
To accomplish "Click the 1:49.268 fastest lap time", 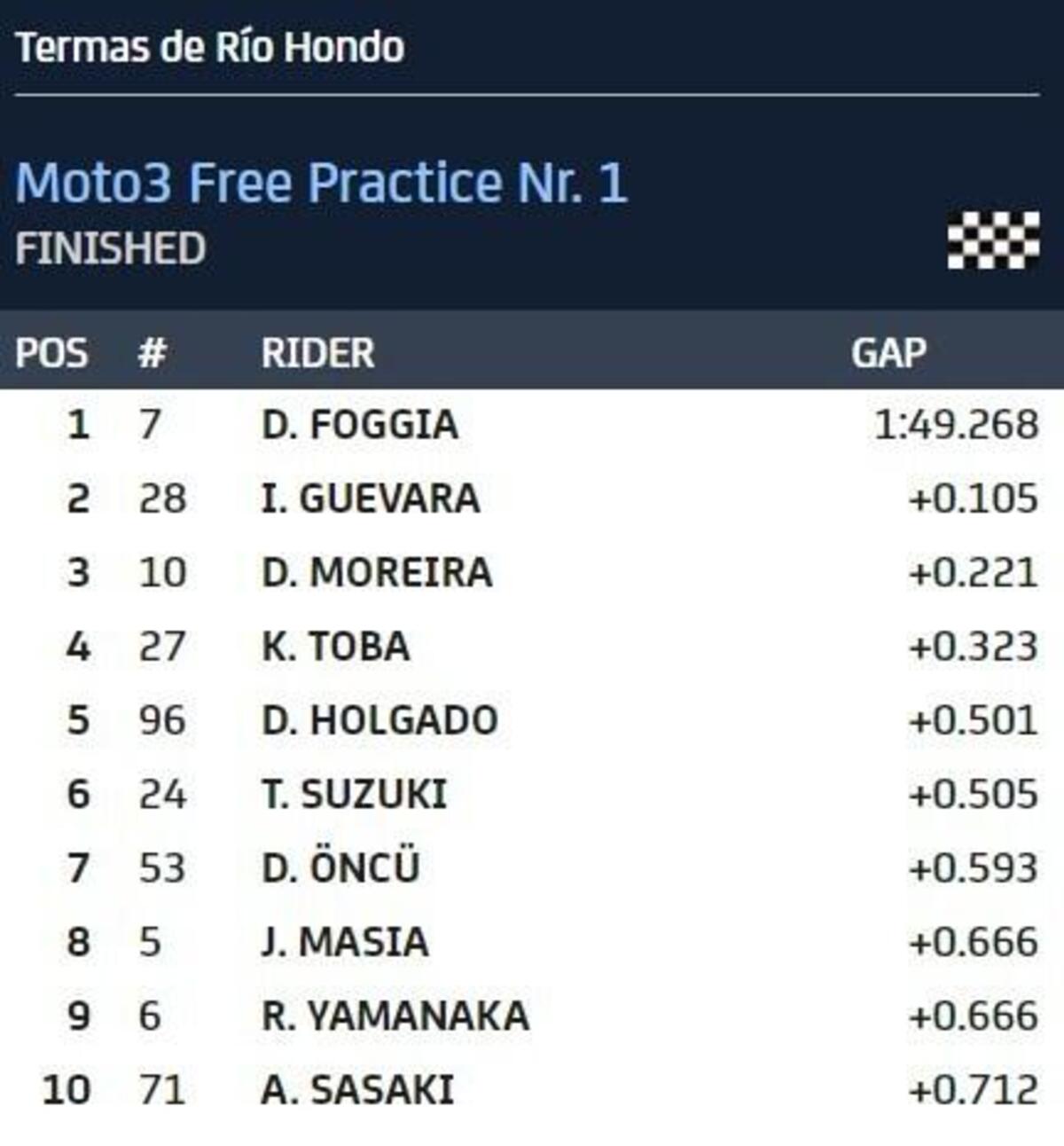I will point(956,425).
